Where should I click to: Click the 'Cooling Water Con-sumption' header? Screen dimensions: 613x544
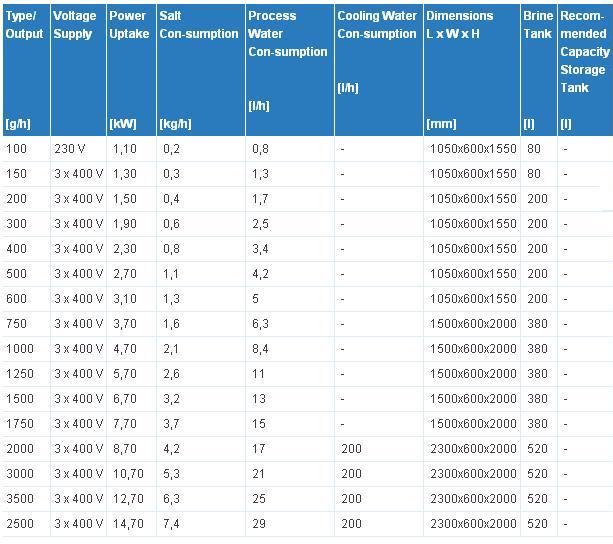point(379,70)
